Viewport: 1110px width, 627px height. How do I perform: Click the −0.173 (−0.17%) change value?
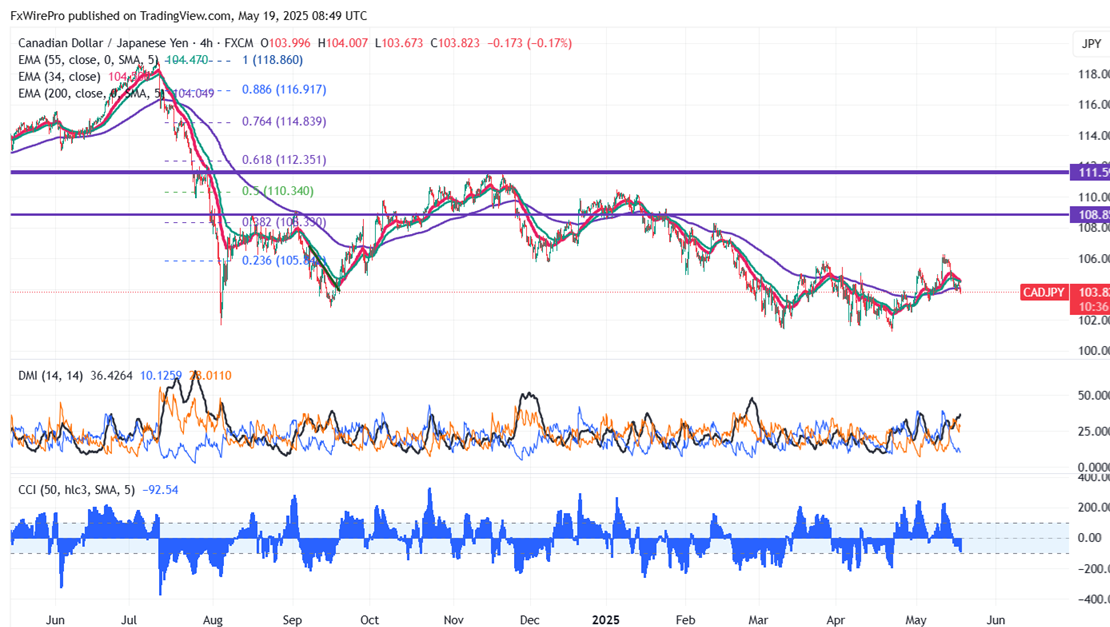[x=530, y=43]
